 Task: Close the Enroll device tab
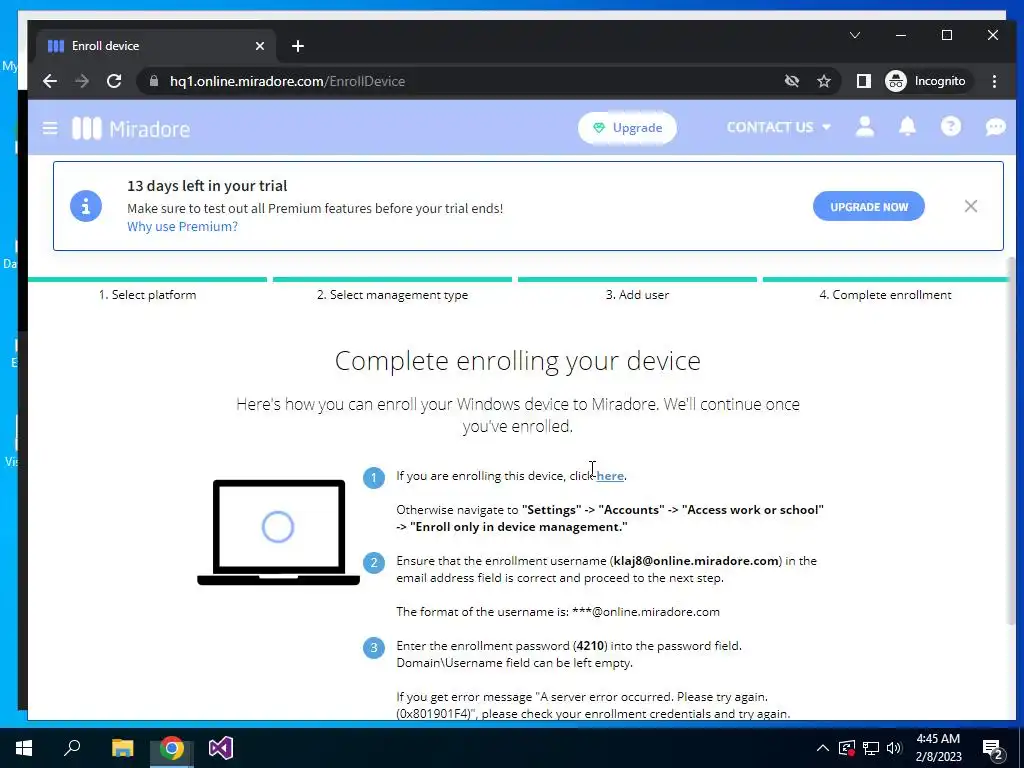click(x=260, y=46)
